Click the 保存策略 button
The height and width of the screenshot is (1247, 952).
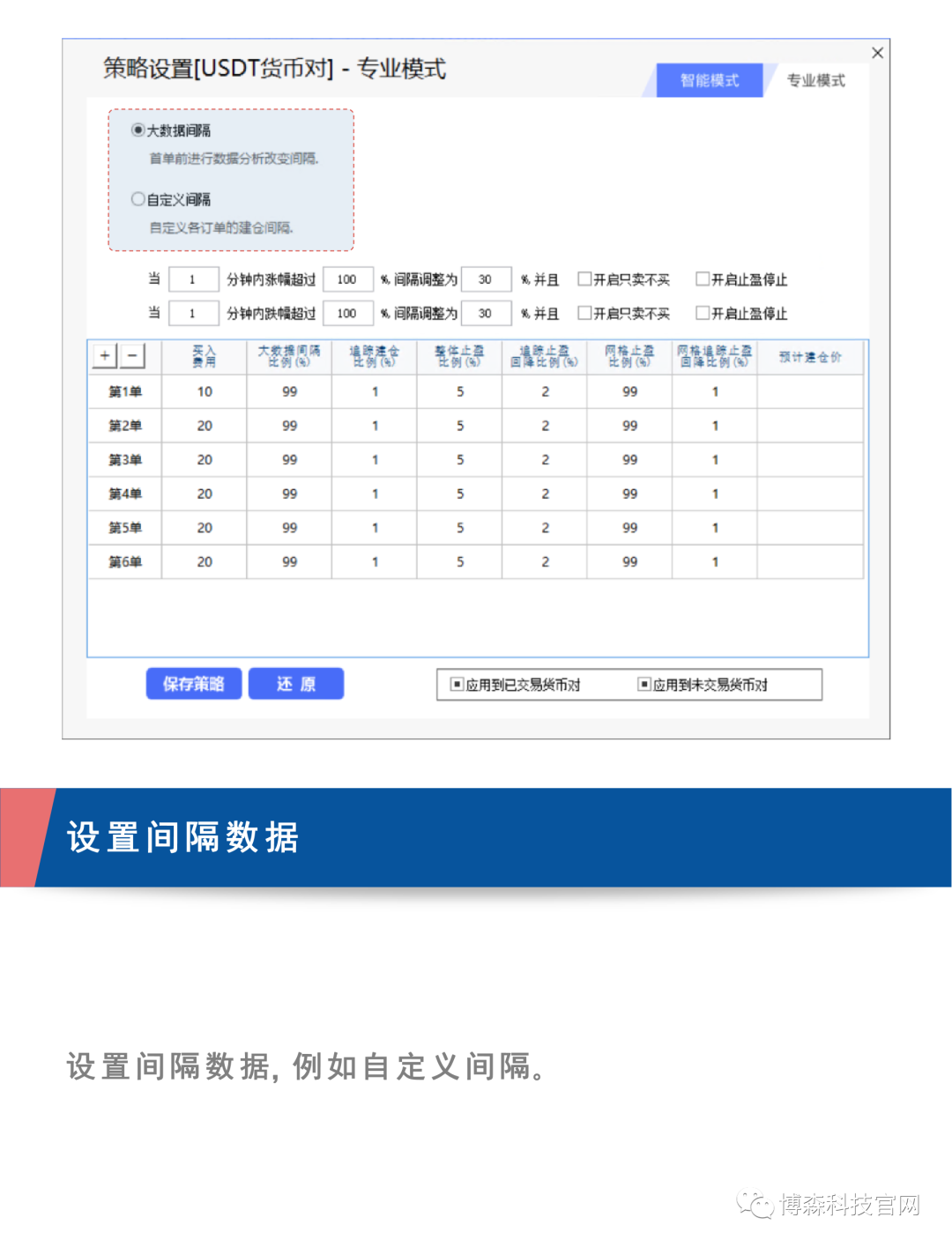coord(194,684)
